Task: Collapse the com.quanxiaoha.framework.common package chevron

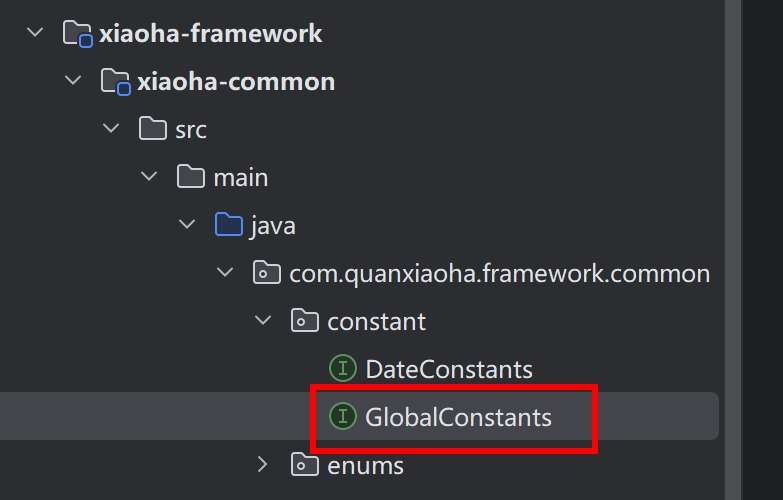Action: (225, 273)
